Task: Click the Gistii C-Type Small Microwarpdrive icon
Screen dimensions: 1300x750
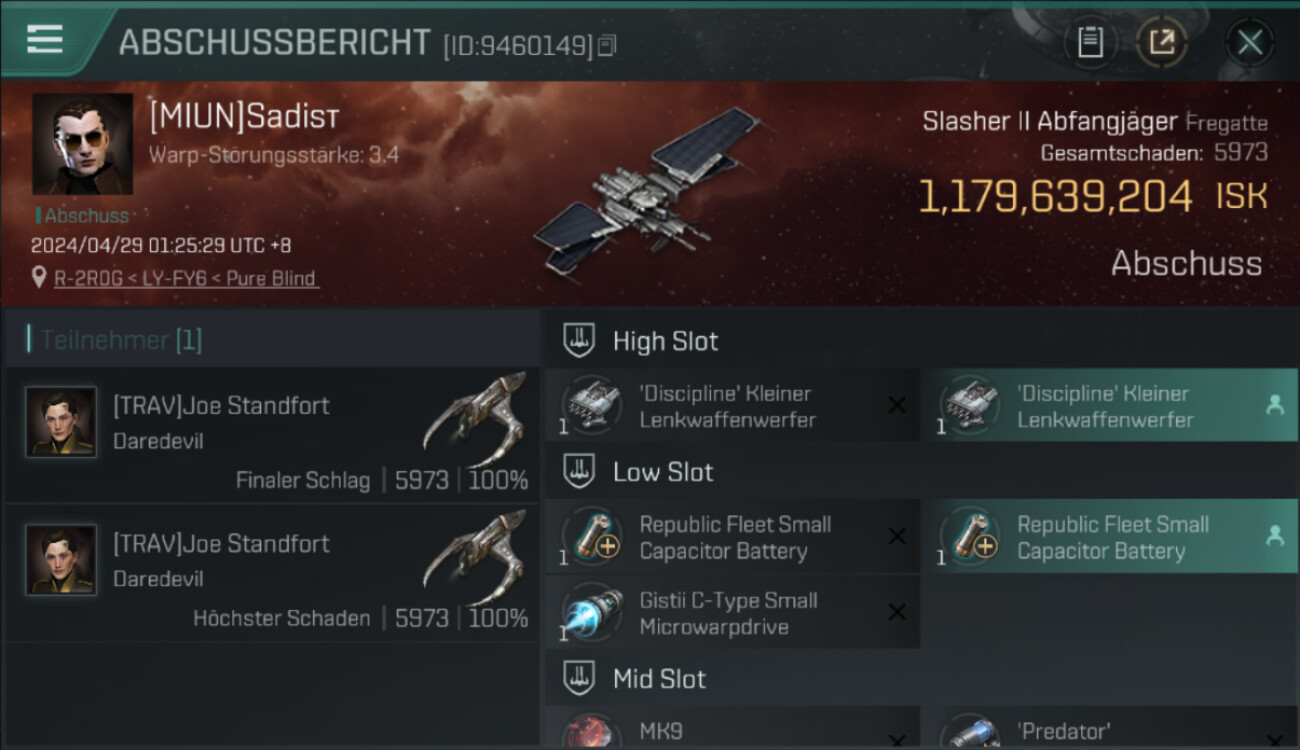Action: [592, 612]
